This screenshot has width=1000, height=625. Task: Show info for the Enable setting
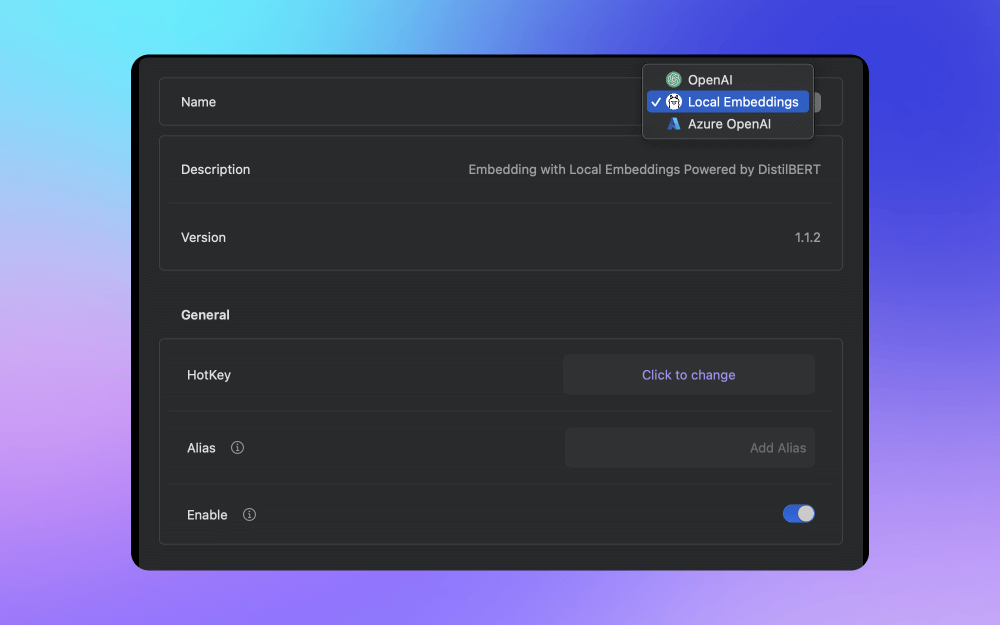[249, 515]
